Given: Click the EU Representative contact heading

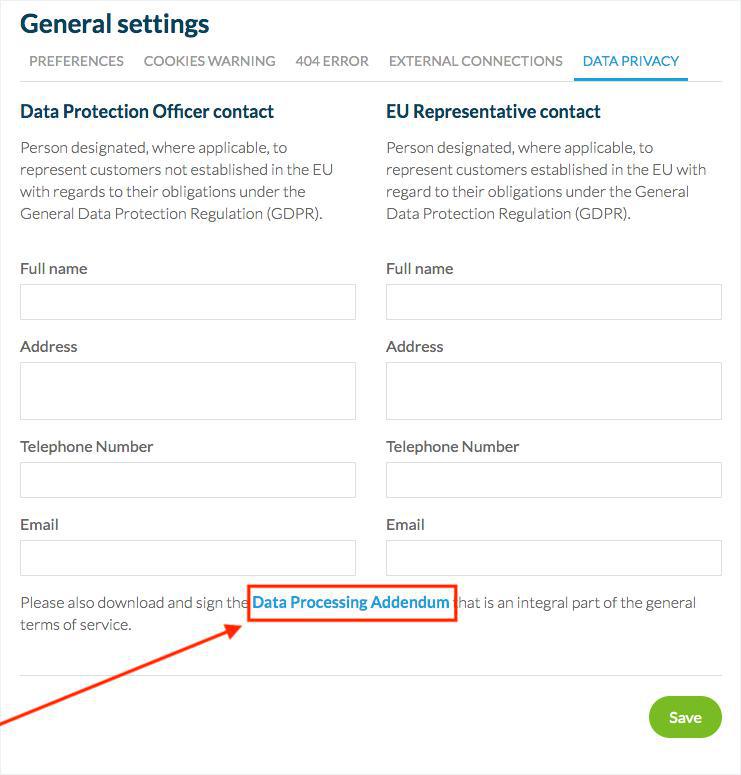Looking at the screenshot, I should tap(493, 112).
